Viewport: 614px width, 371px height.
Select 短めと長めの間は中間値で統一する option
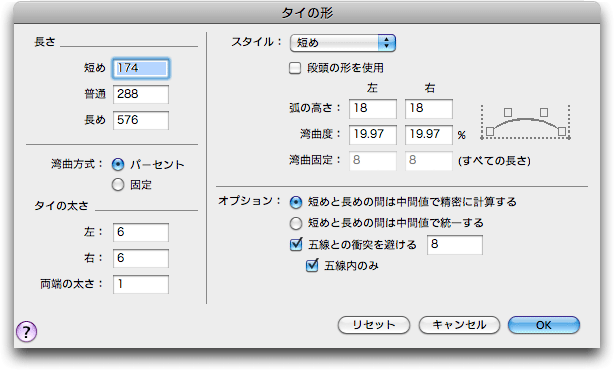tap(296, 223)
